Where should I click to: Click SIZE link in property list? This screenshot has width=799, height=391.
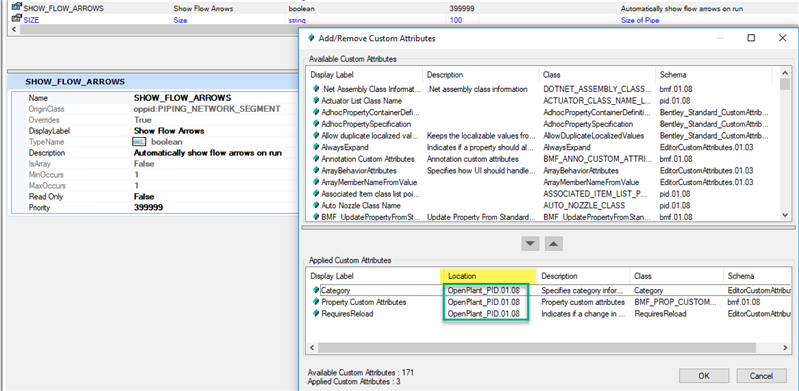click(31, 20)
